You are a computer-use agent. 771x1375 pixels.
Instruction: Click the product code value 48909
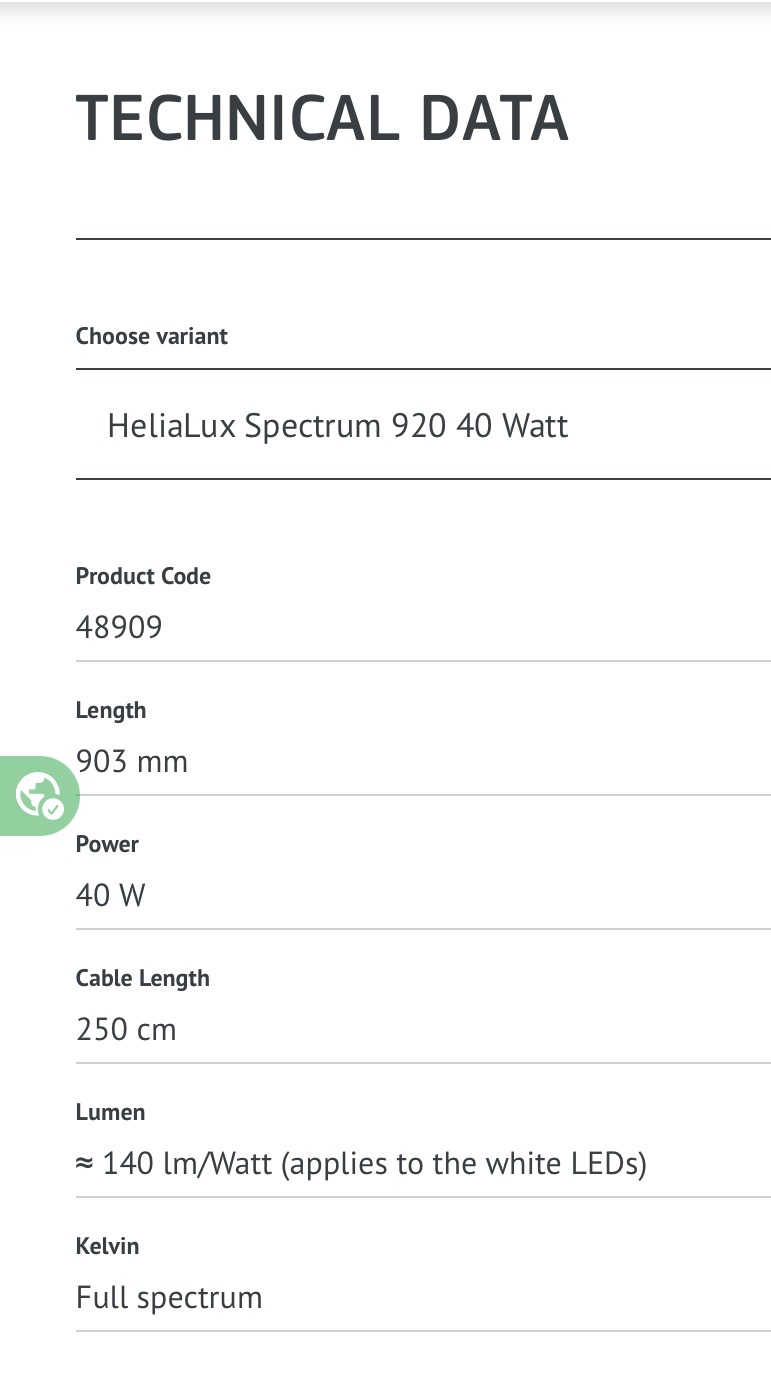tap(119, 628)
